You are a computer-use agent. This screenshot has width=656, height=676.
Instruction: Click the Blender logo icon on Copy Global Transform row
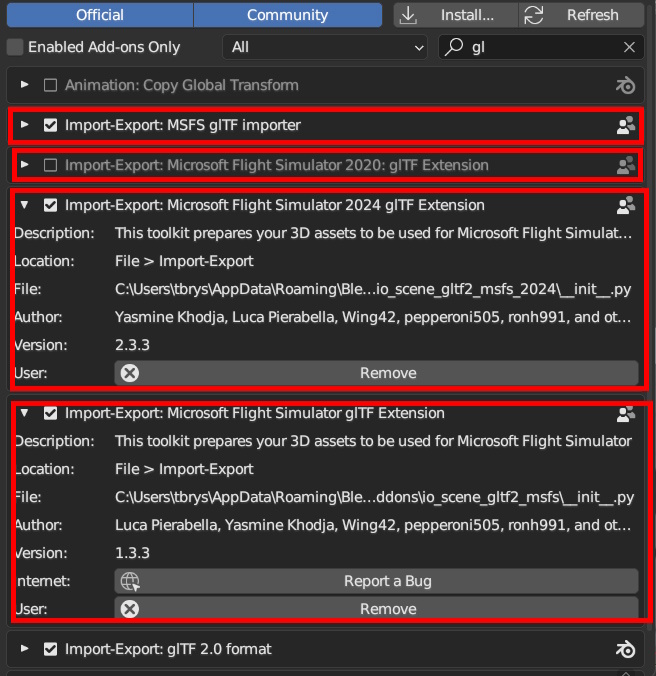click(x=625, y=85)
